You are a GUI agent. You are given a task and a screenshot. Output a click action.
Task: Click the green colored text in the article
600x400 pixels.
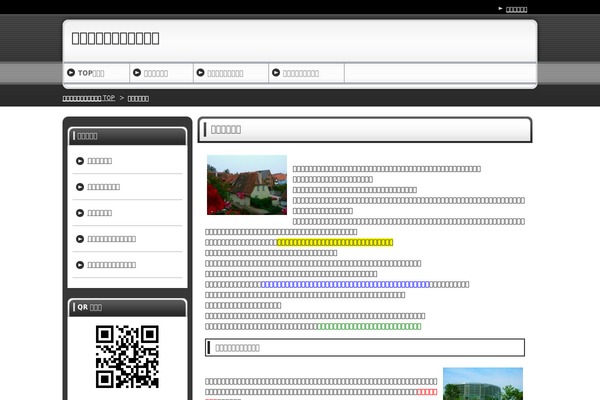[x=369, y=327]
